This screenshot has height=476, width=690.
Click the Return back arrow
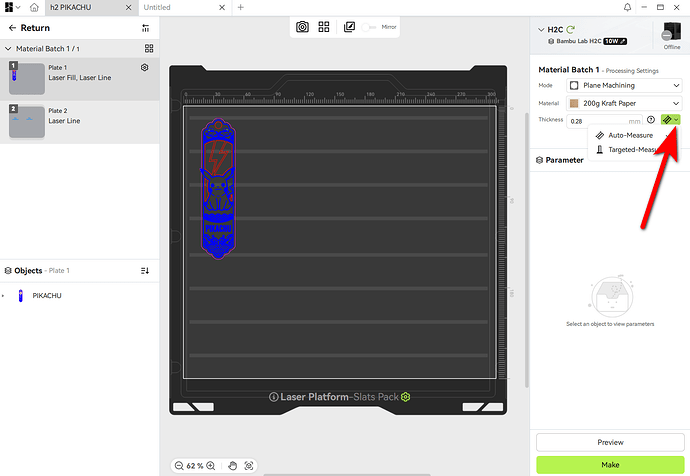tap(12, 28)
